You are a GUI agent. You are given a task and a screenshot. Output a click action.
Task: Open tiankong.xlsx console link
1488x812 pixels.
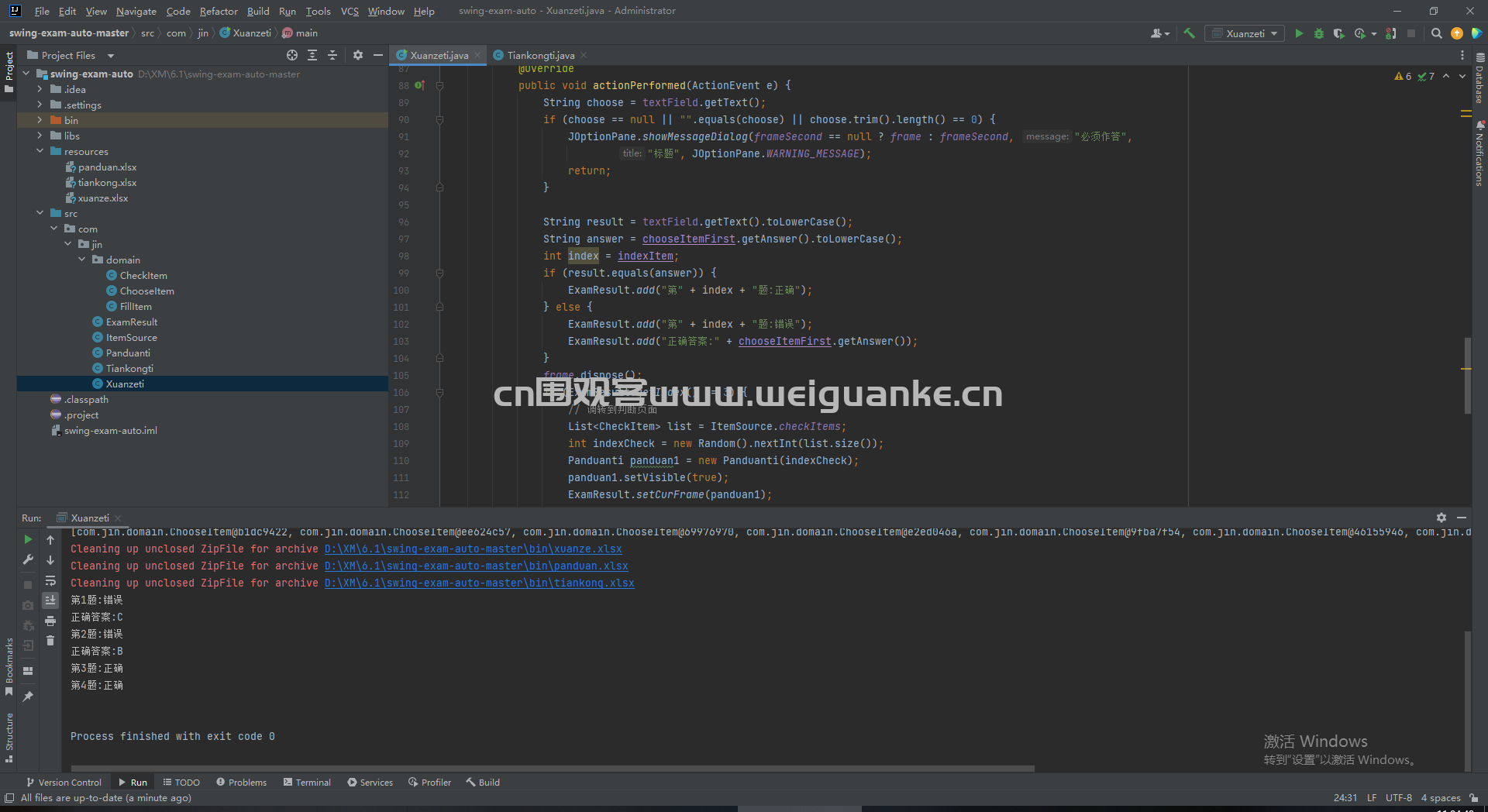coord(479,583)
